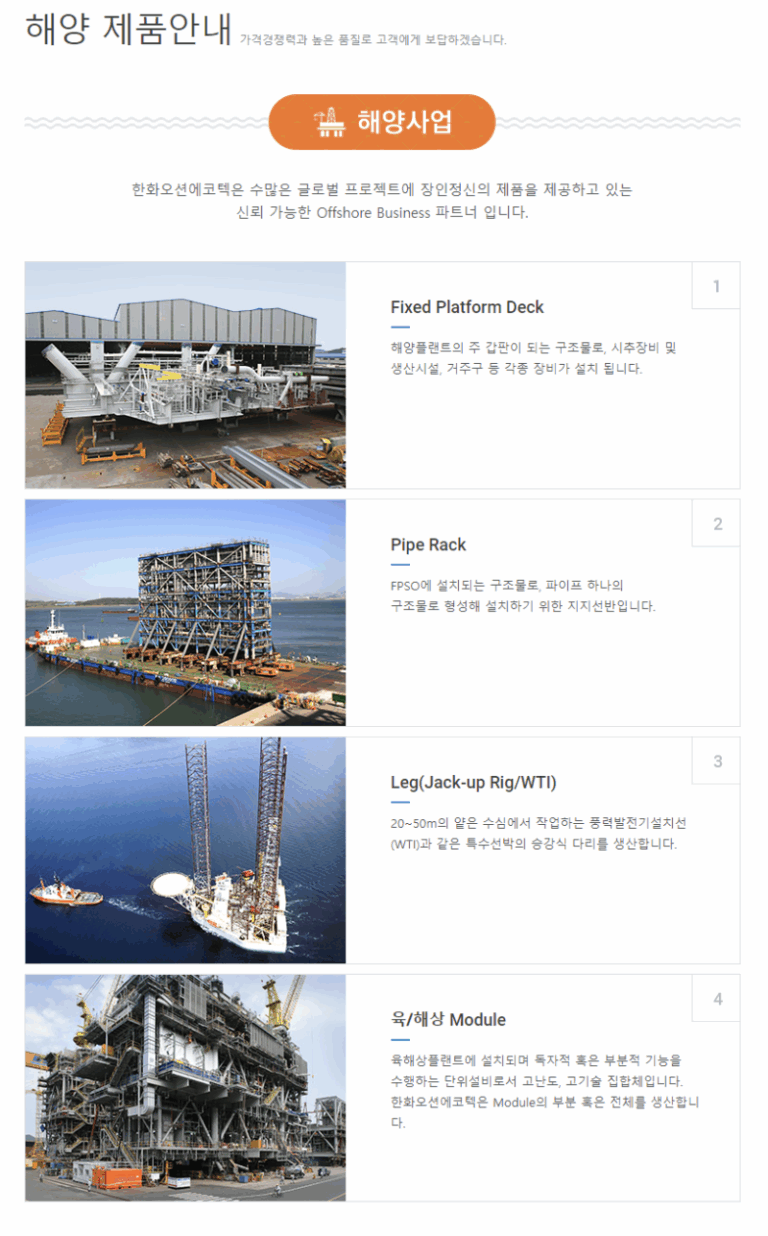
Task: Open the 육/해상 Module photo
Action: tap(185, 1087)
